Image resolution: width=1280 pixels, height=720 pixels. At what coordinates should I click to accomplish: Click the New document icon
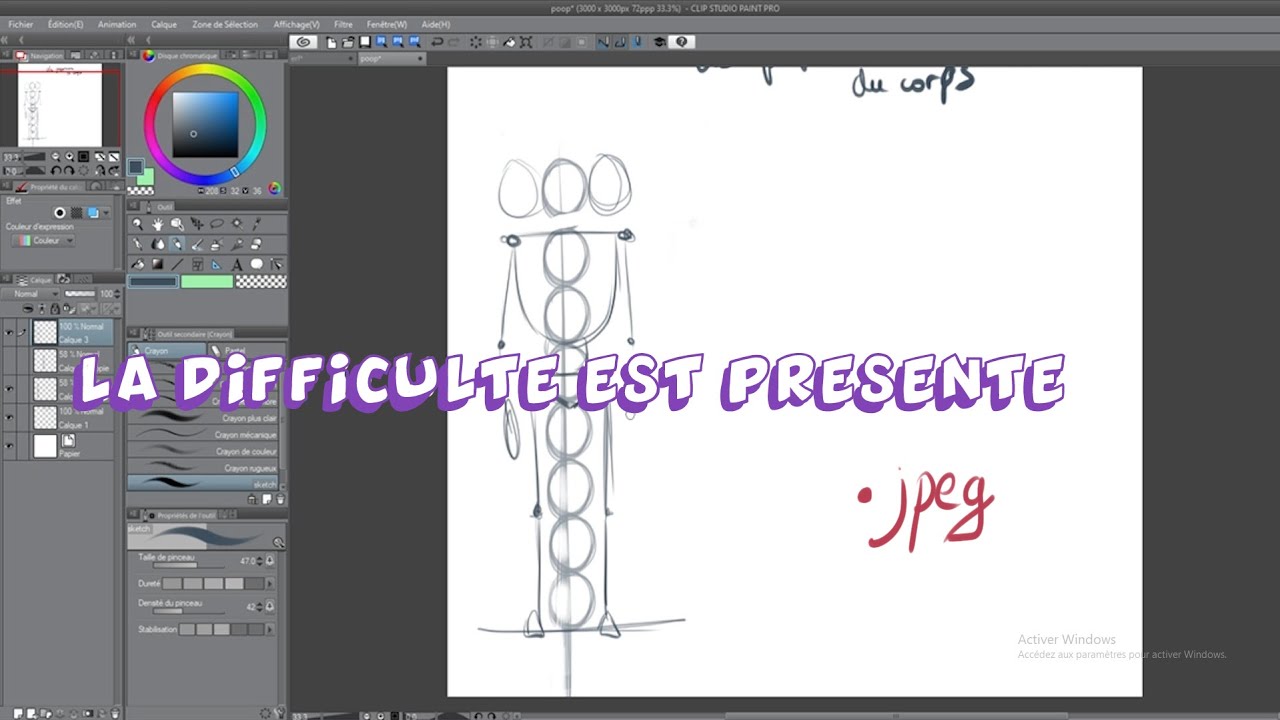pyautogui.click(x=331, y=42)
